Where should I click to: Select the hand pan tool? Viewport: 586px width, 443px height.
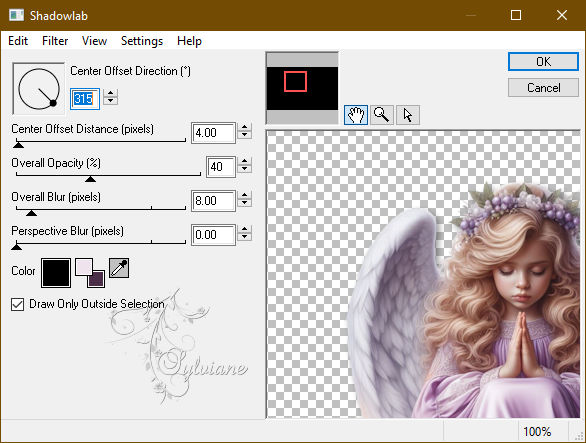(x=355, y=114)
